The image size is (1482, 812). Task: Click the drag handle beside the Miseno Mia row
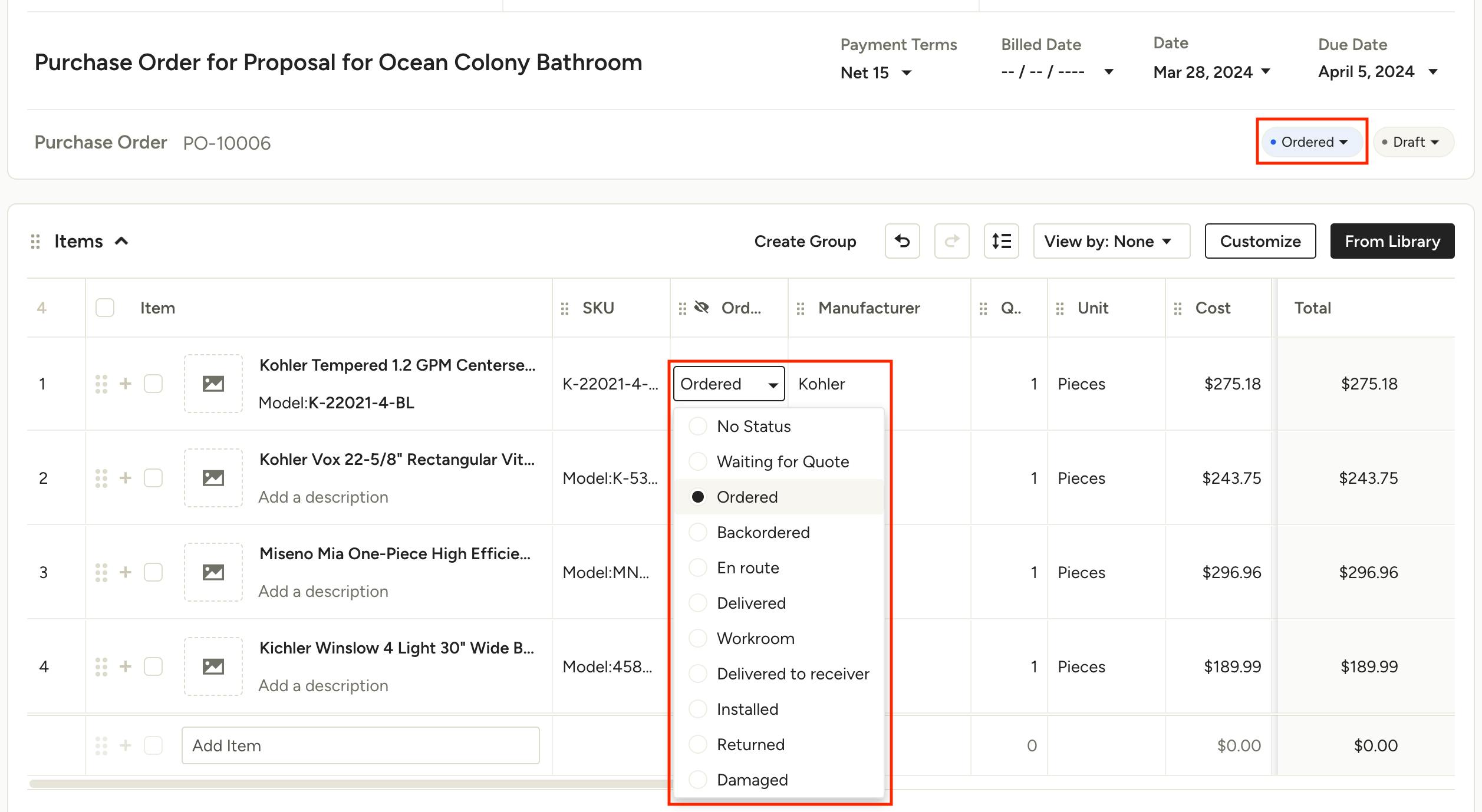click(101, 572)
